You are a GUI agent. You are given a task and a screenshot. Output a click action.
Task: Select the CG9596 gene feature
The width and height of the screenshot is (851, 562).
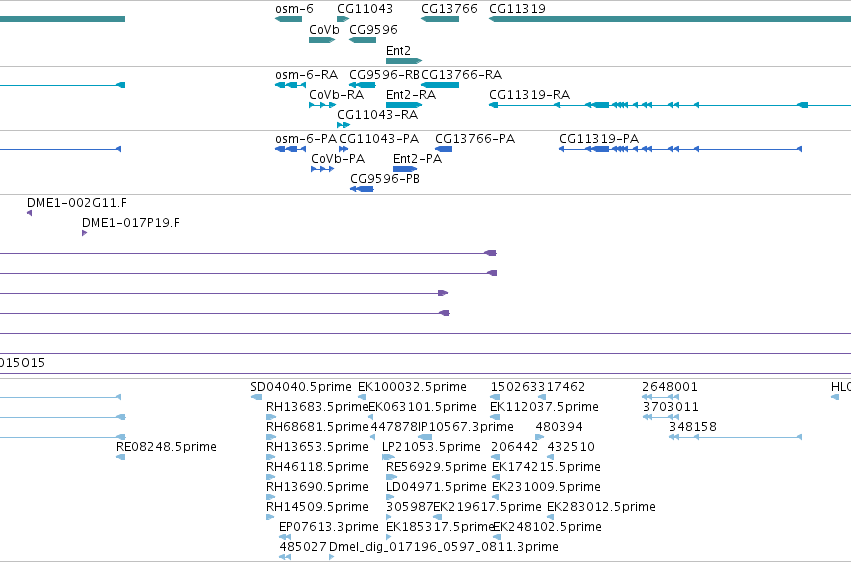(x=363, y=40)
